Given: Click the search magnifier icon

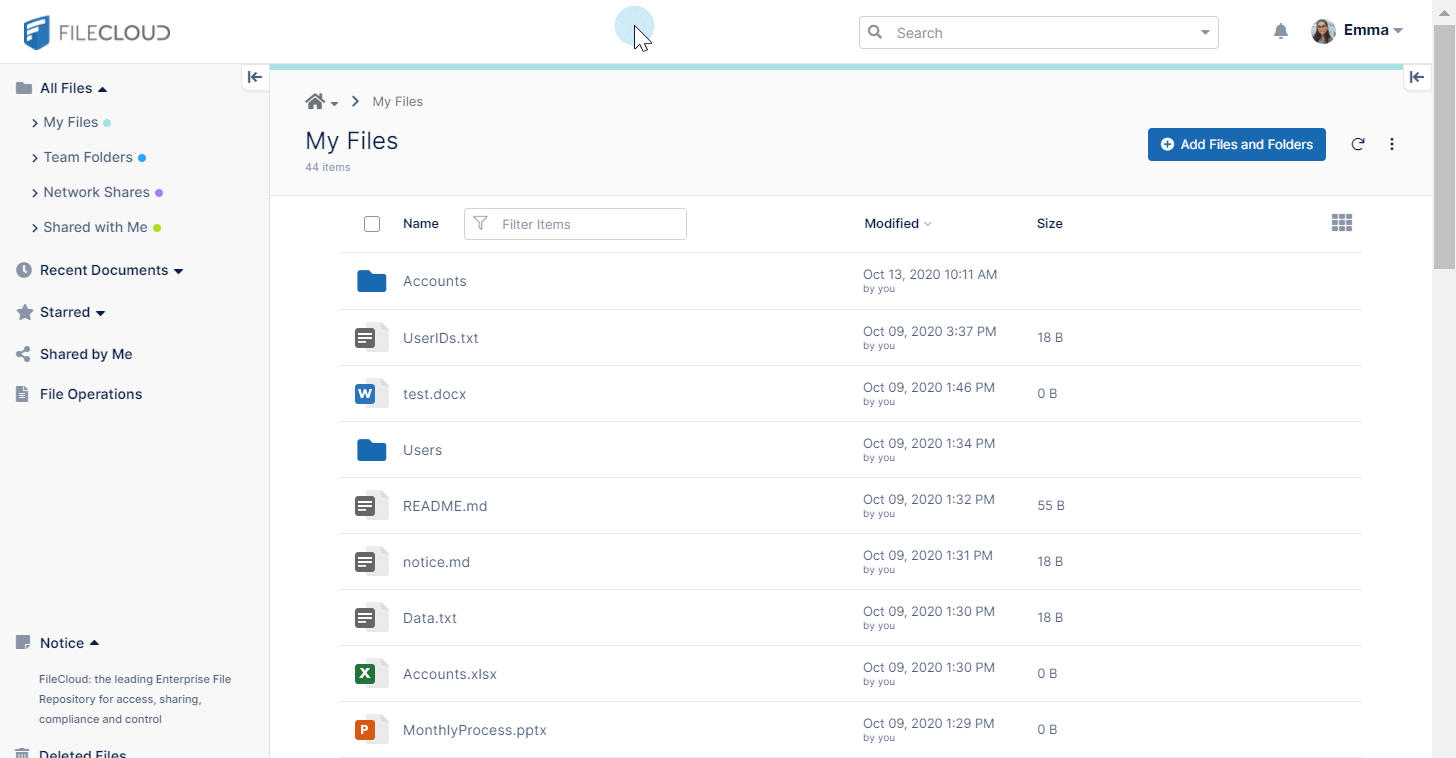Looking at the screenshot, I should coord(875,32).
